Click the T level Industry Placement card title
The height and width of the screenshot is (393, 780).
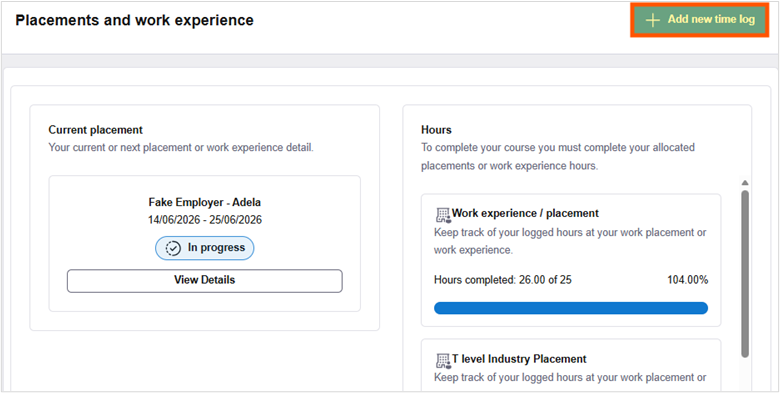[519, 359]
